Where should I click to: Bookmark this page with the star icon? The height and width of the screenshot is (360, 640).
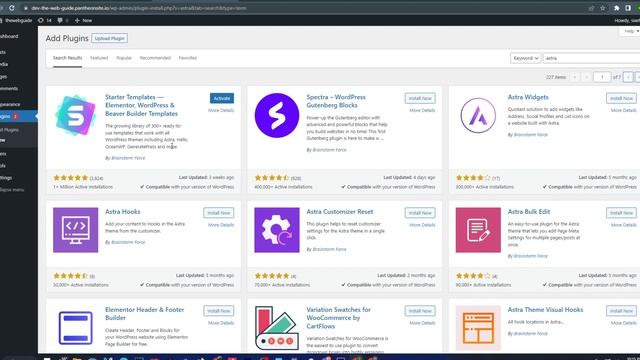pos(602,8)
